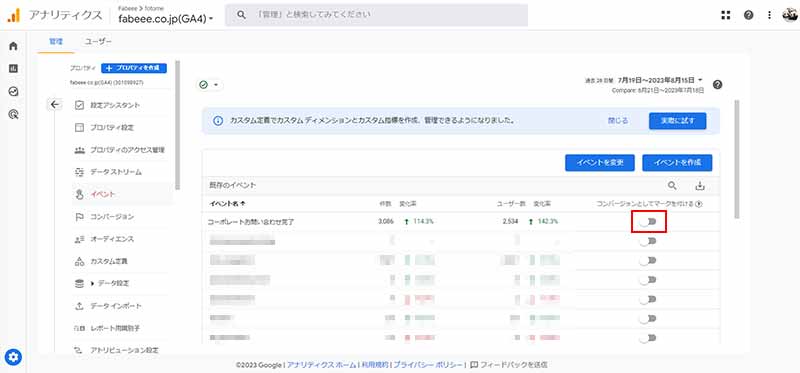Open the green check status dropdown
The height and width of the screenshot is (373, 800).
point(210,85)
